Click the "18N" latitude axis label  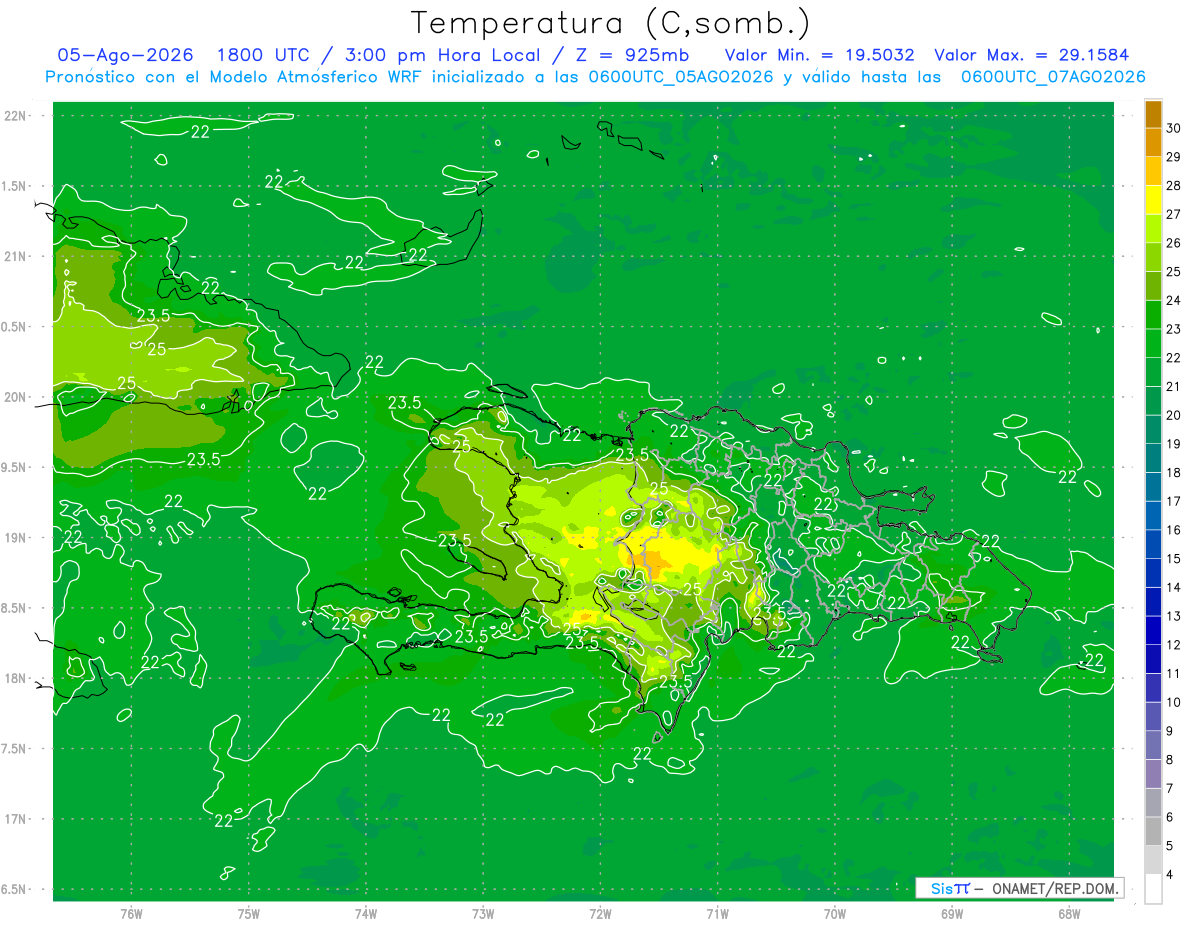point(15,678)
